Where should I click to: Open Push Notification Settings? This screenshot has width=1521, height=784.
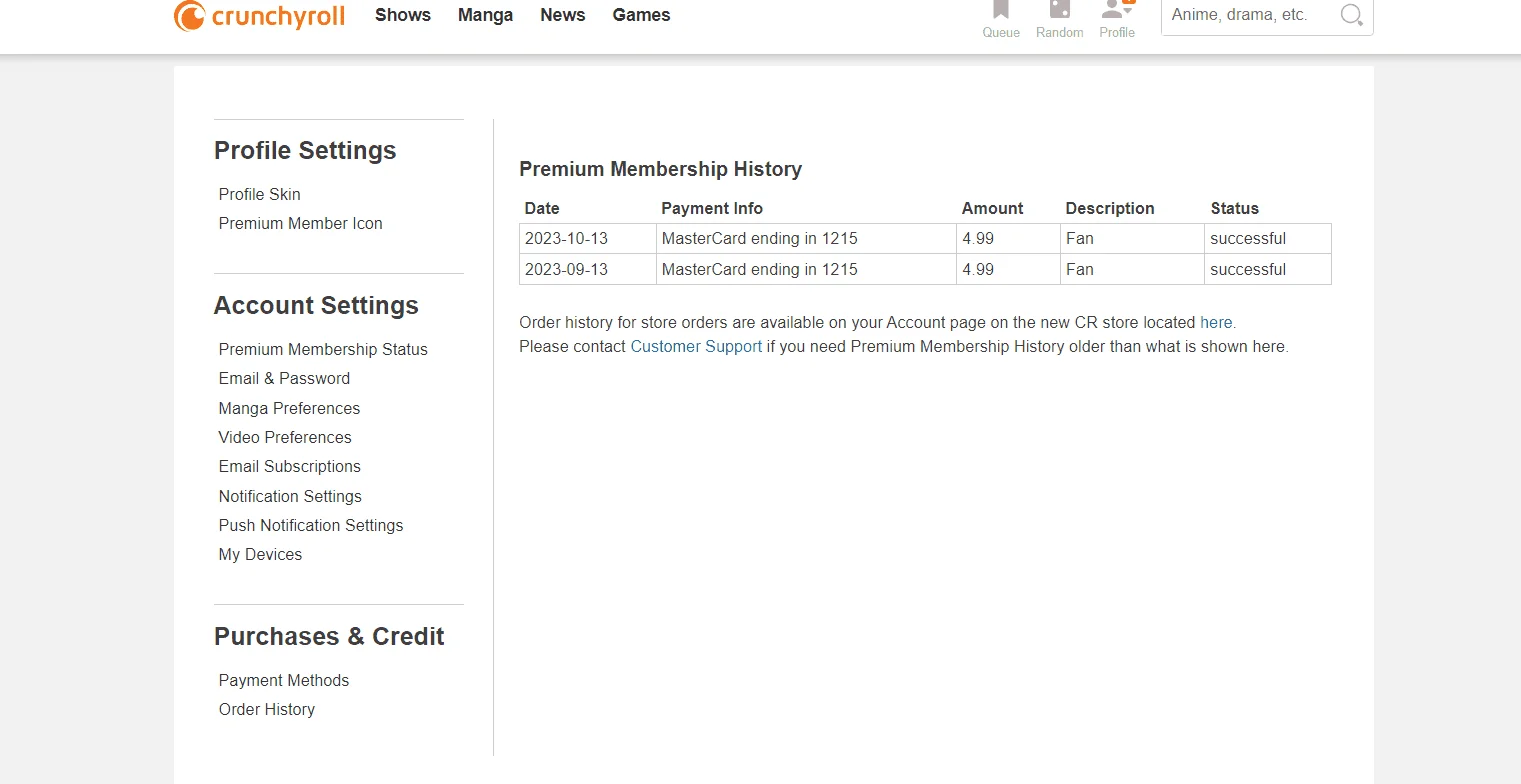point(311,525)
